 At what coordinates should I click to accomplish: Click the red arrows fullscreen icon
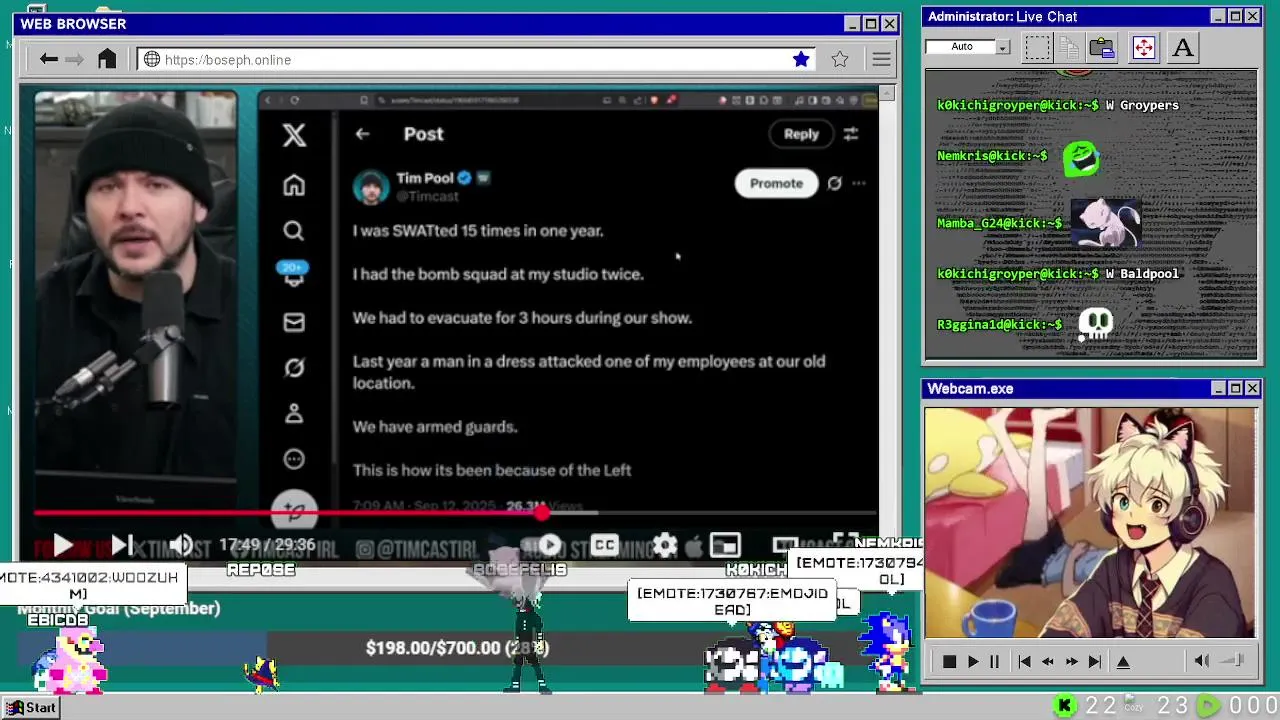1144,47
